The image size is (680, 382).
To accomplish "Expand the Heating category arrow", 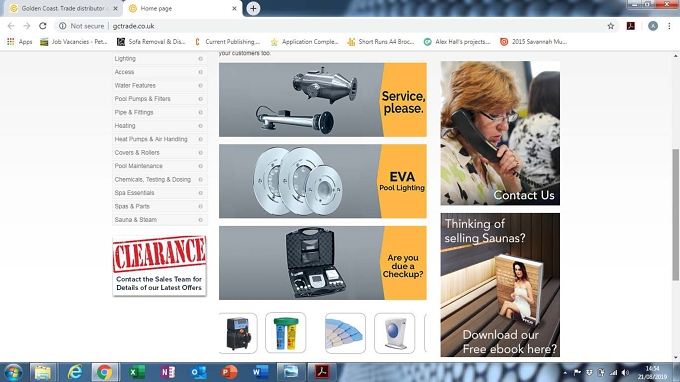I will [x=200, y=126].
